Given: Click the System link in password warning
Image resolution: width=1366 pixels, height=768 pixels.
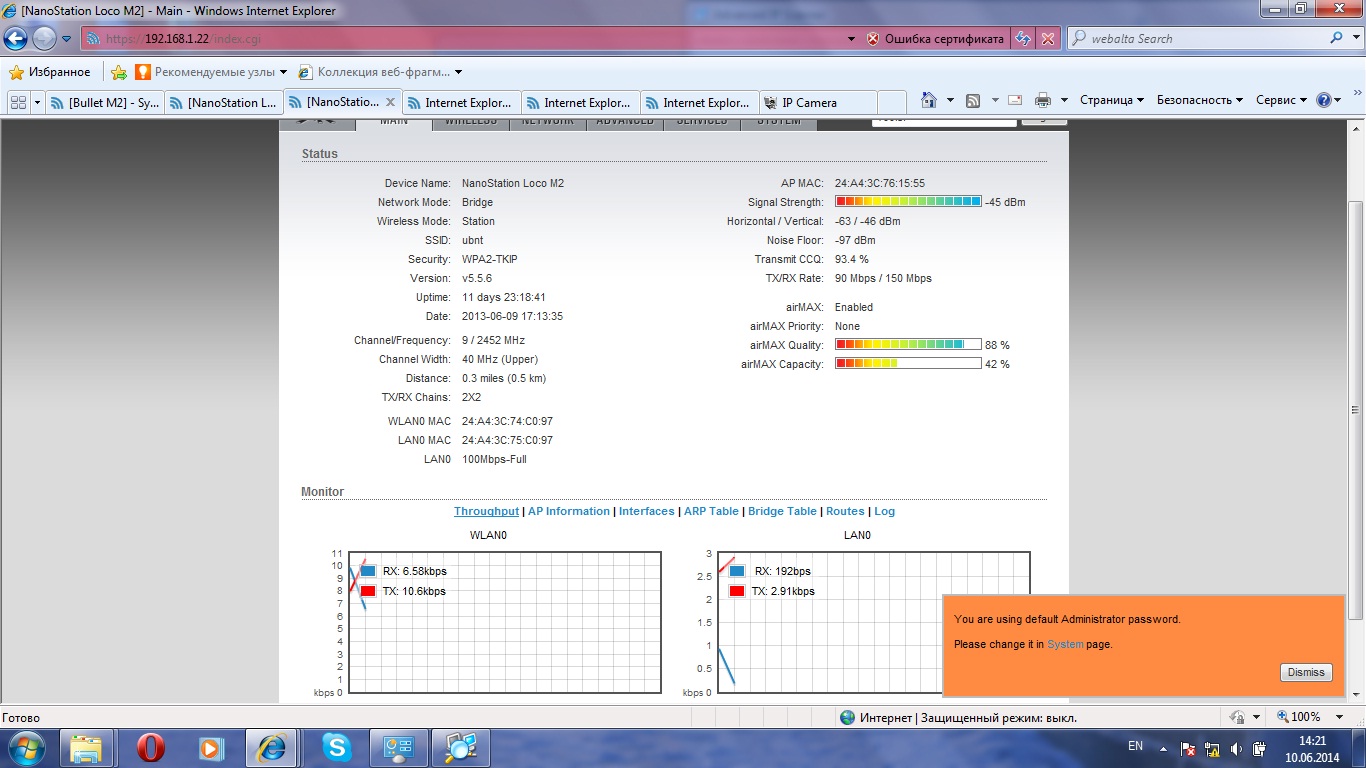Looking at the screenshot, I should pos(1065,644).
